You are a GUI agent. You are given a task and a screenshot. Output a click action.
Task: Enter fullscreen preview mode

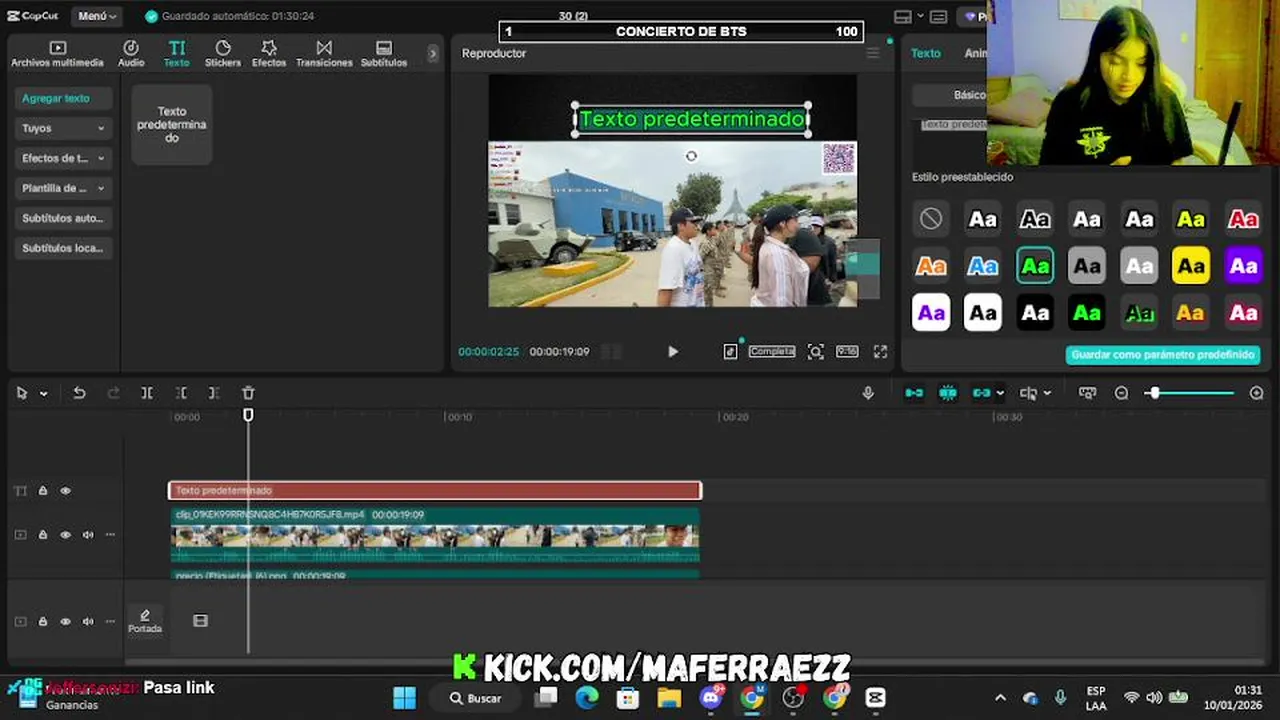pyautogui.click(x=880, y=352)
